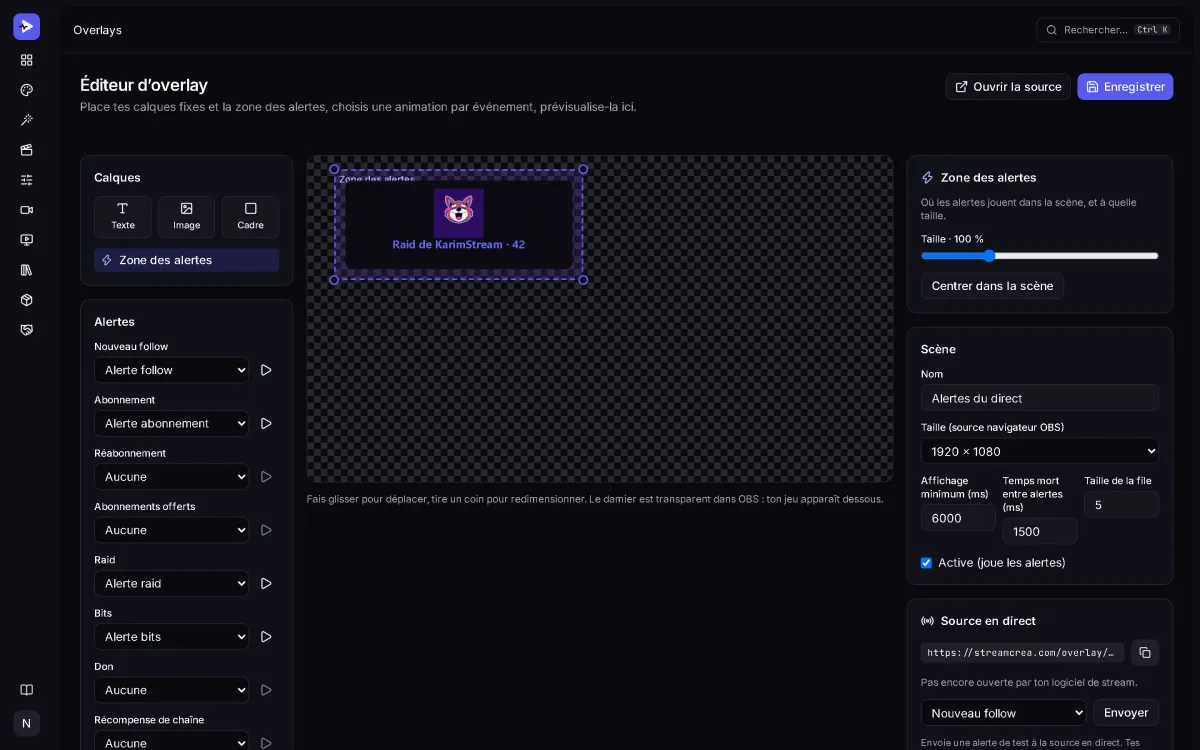Screen dimensions: 1200x750
Task: Open the Don alert dropdown
Action: coord(171,690)
